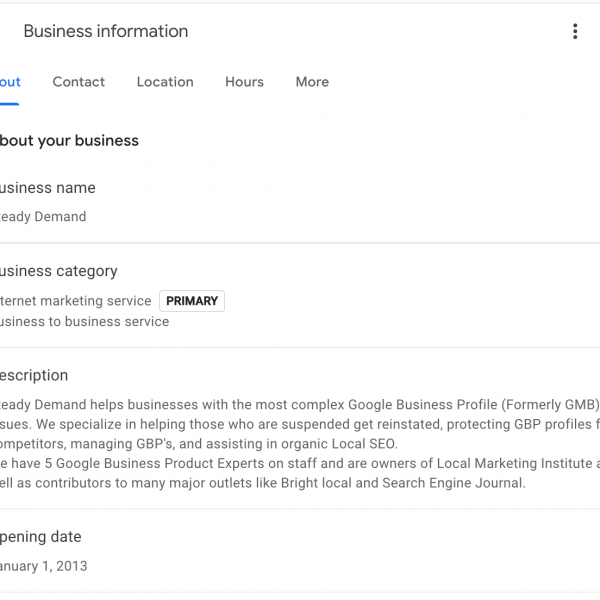Click the About your business heading
This screenshot has height=600, width=600.
(x=69, y=141)
